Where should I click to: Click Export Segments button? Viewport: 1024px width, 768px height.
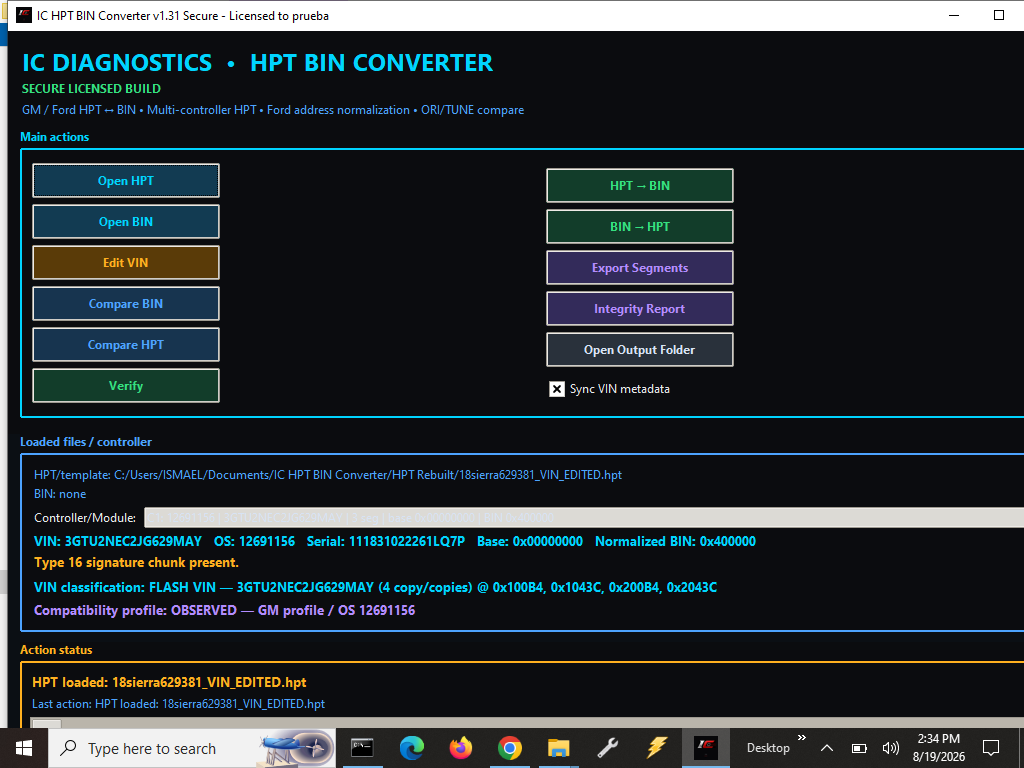[x=640, y=268]
